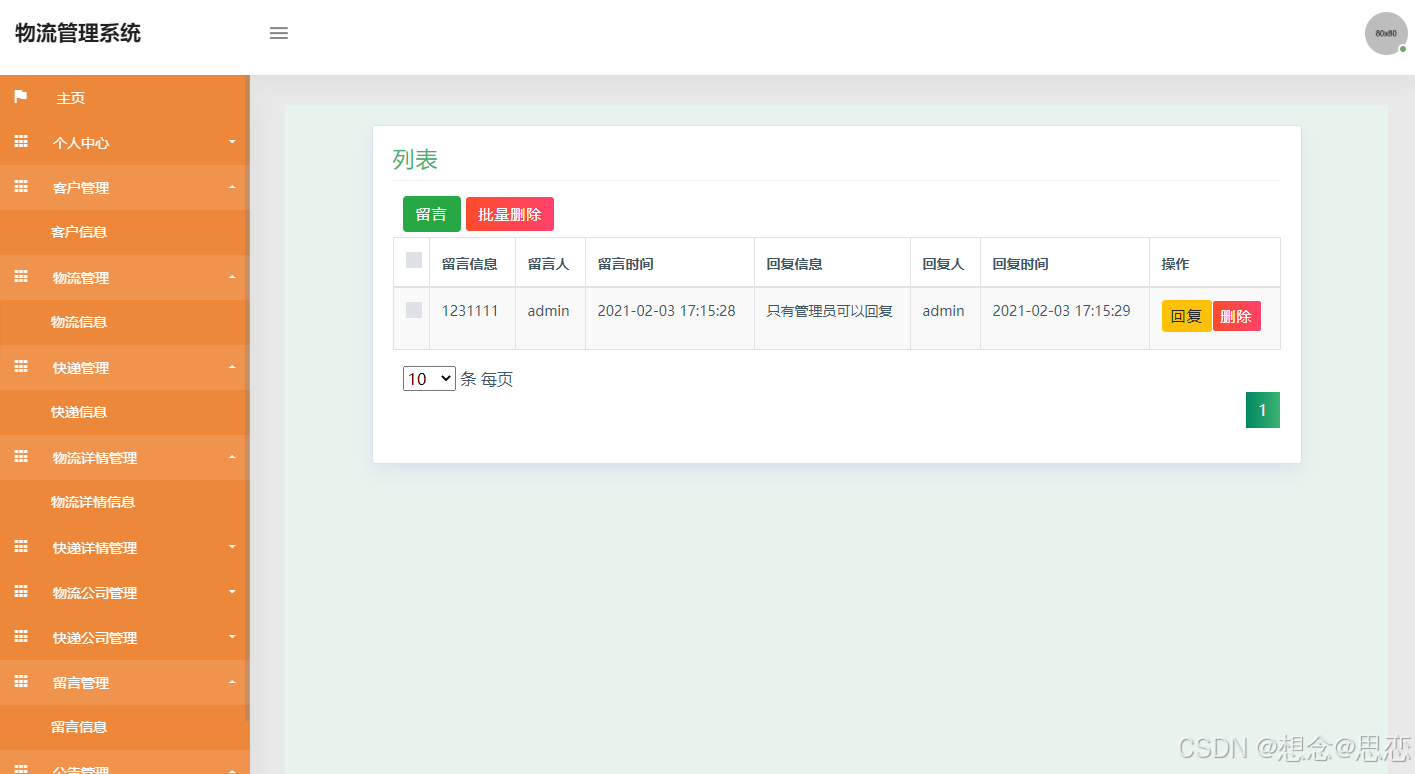Collapse the 物流管理 arrow
1415x774 pixels.
[232, 277]
